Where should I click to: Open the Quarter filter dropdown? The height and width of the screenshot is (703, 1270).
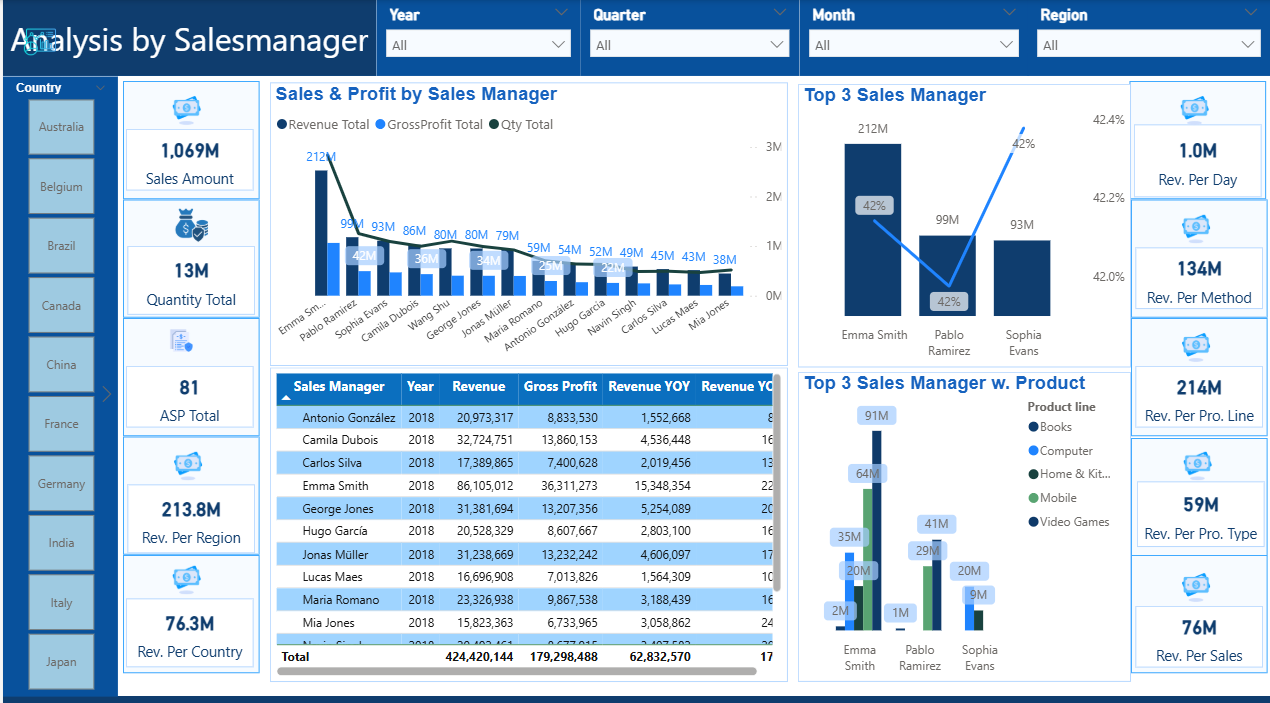click(689, 45)
